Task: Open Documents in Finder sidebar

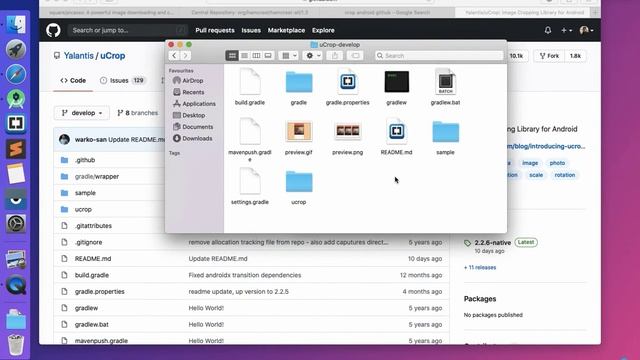Action: tap(193, 127)
